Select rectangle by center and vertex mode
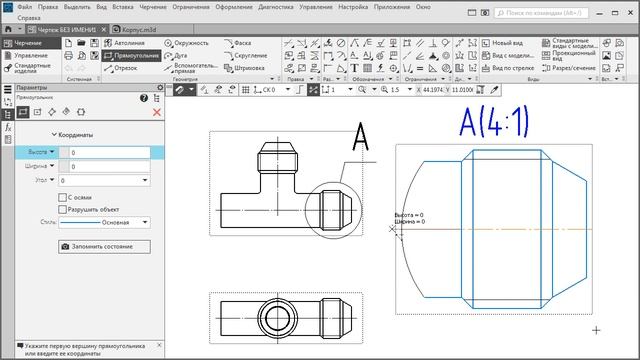The width and height of the screenshot is (640, 360). (38, 112)
